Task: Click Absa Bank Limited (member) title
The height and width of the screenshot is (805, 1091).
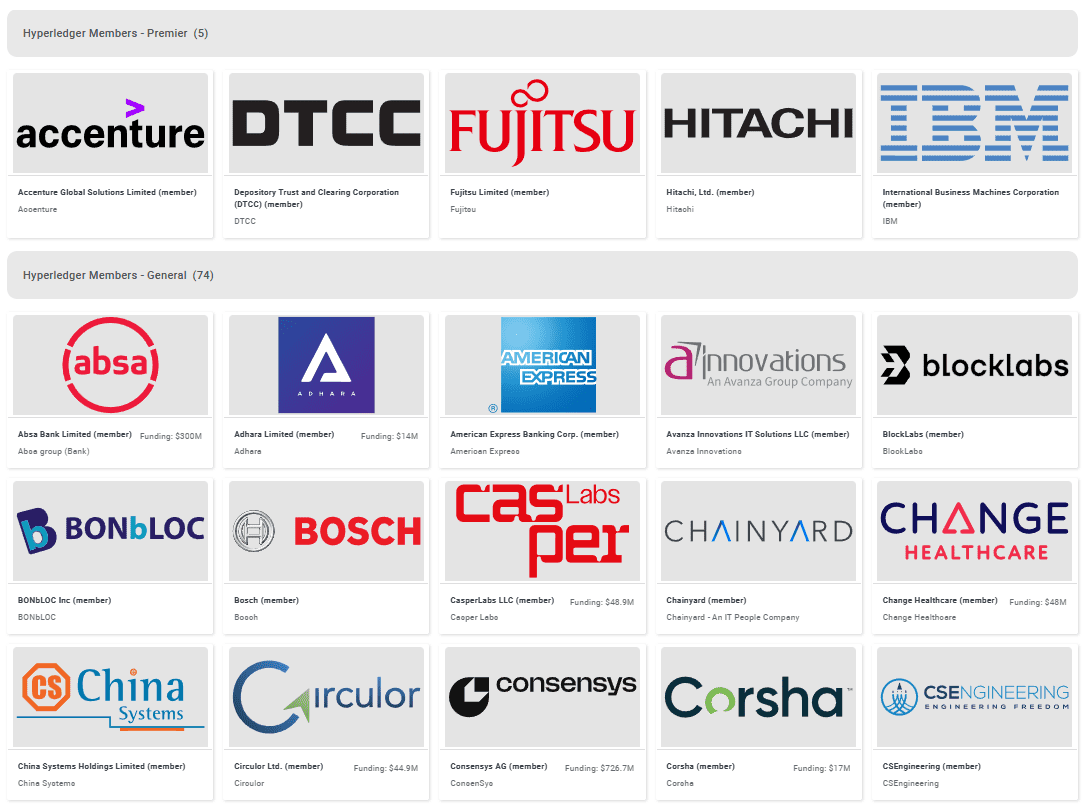Action: 74,434
